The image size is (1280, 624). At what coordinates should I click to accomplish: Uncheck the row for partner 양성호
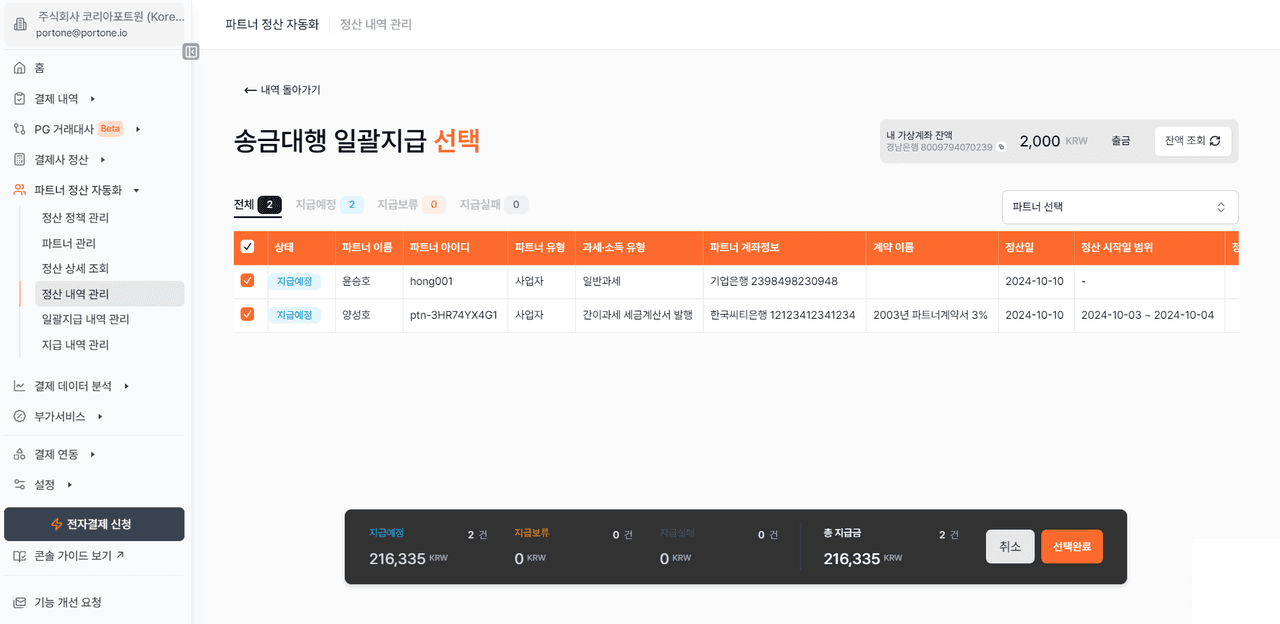(x=247, y=314)
